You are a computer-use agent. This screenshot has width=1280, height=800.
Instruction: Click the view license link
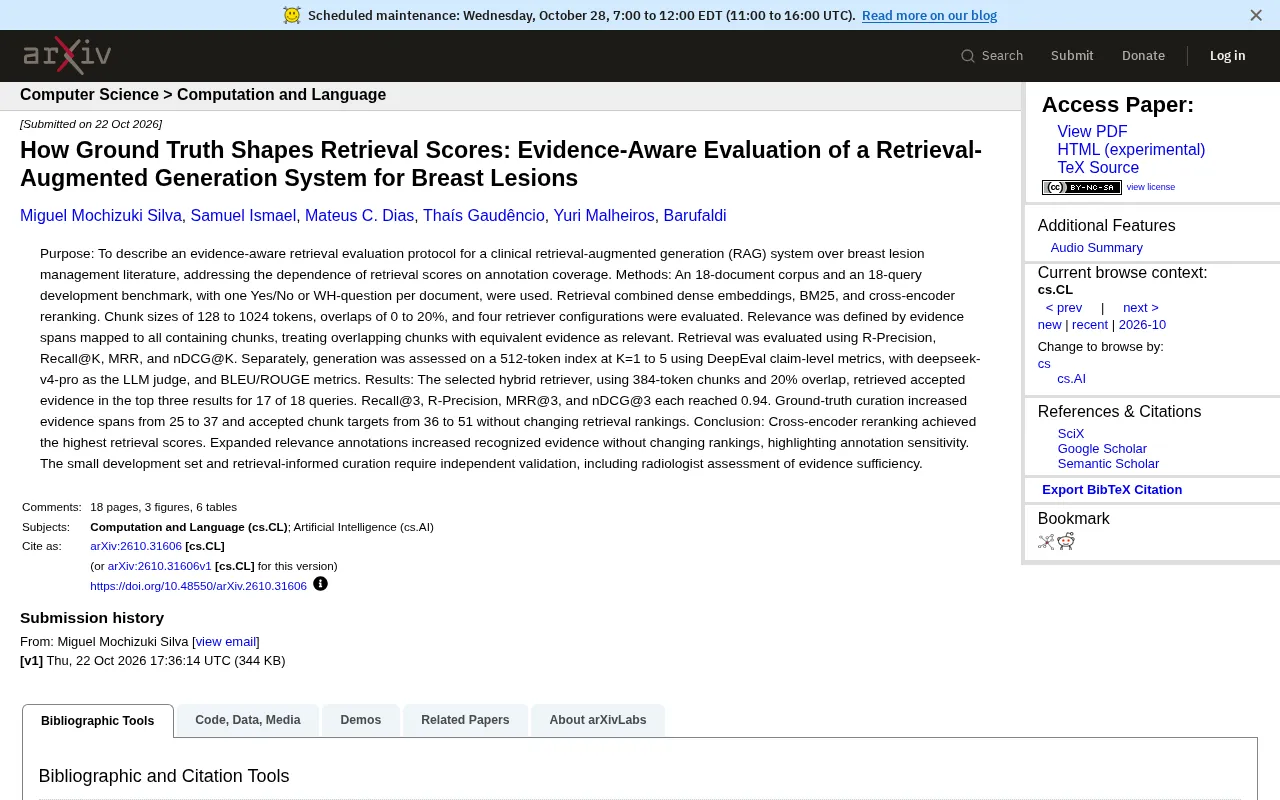1151,187
